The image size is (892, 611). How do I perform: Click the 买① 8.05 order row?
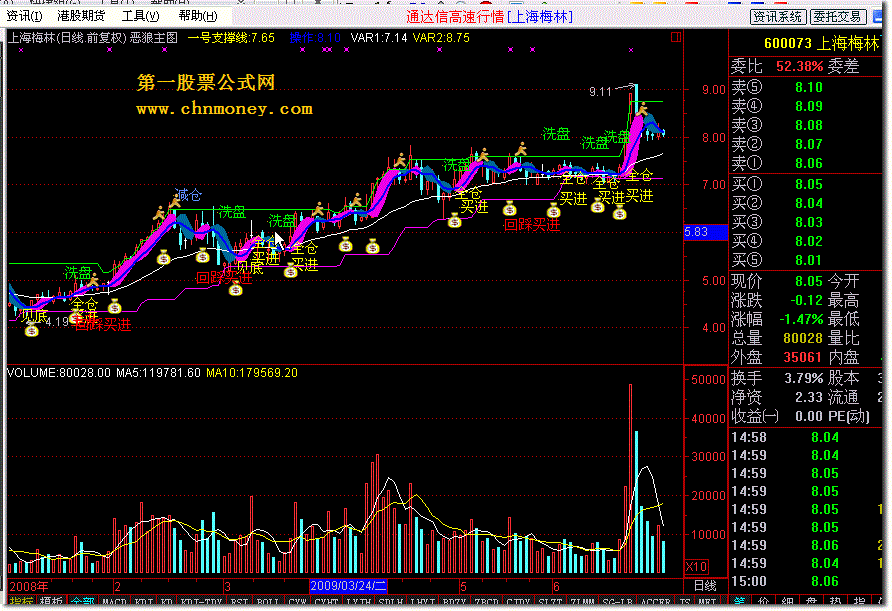(x=805, y=184)
